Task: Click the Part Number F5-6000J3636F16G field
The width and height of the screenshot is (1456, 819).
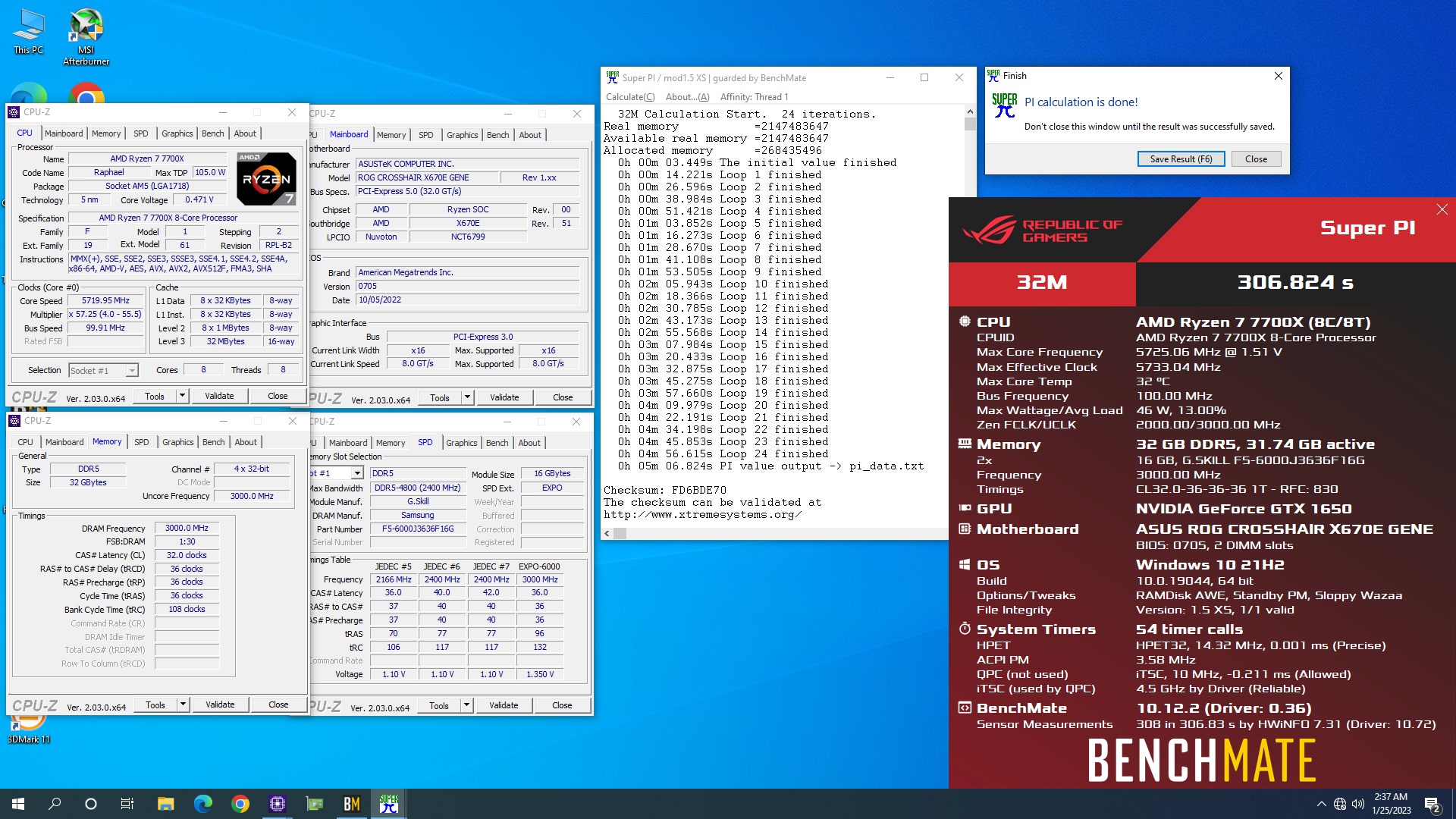Action: coord(418,529)
